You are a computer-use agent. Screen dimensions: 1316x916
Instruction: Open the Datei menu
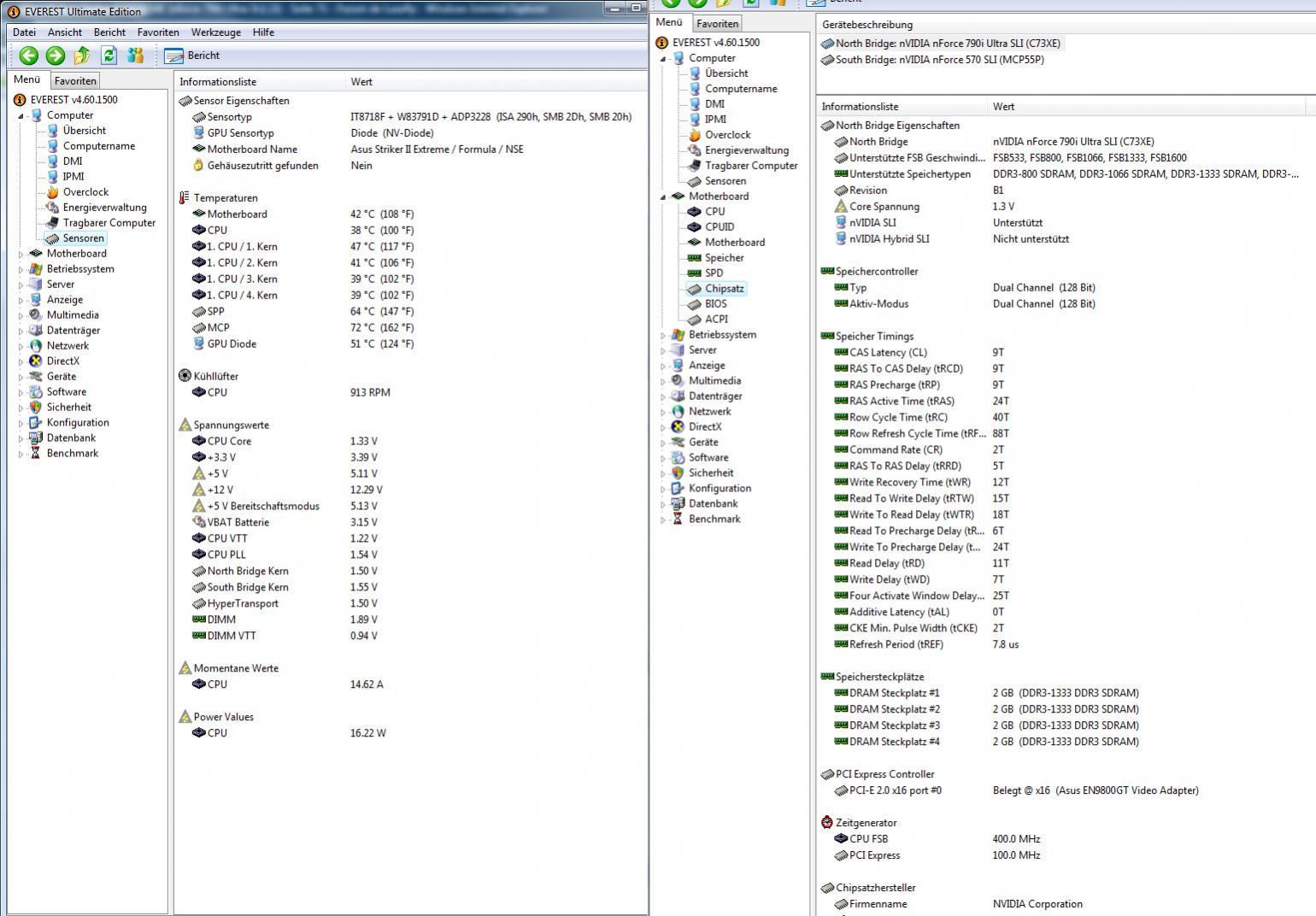[24, 32]
